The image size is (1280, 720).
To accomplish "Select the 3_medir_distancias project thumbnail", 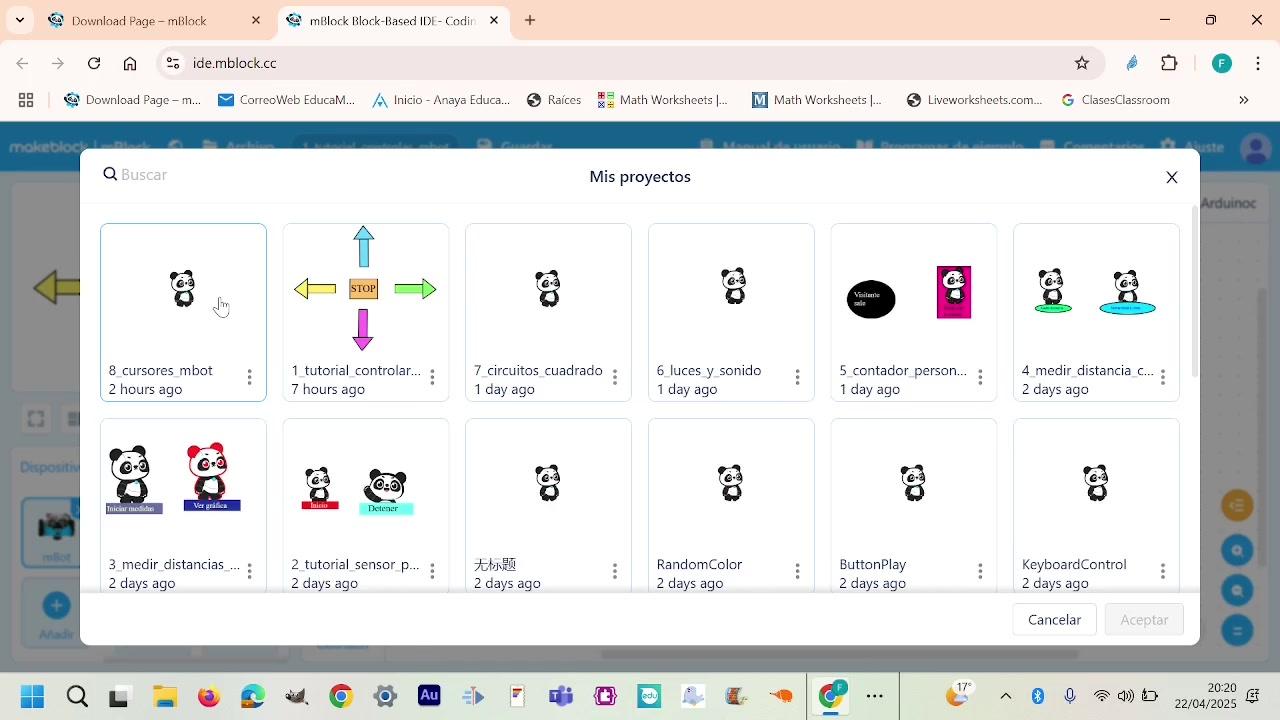I will tap(183, 483).
